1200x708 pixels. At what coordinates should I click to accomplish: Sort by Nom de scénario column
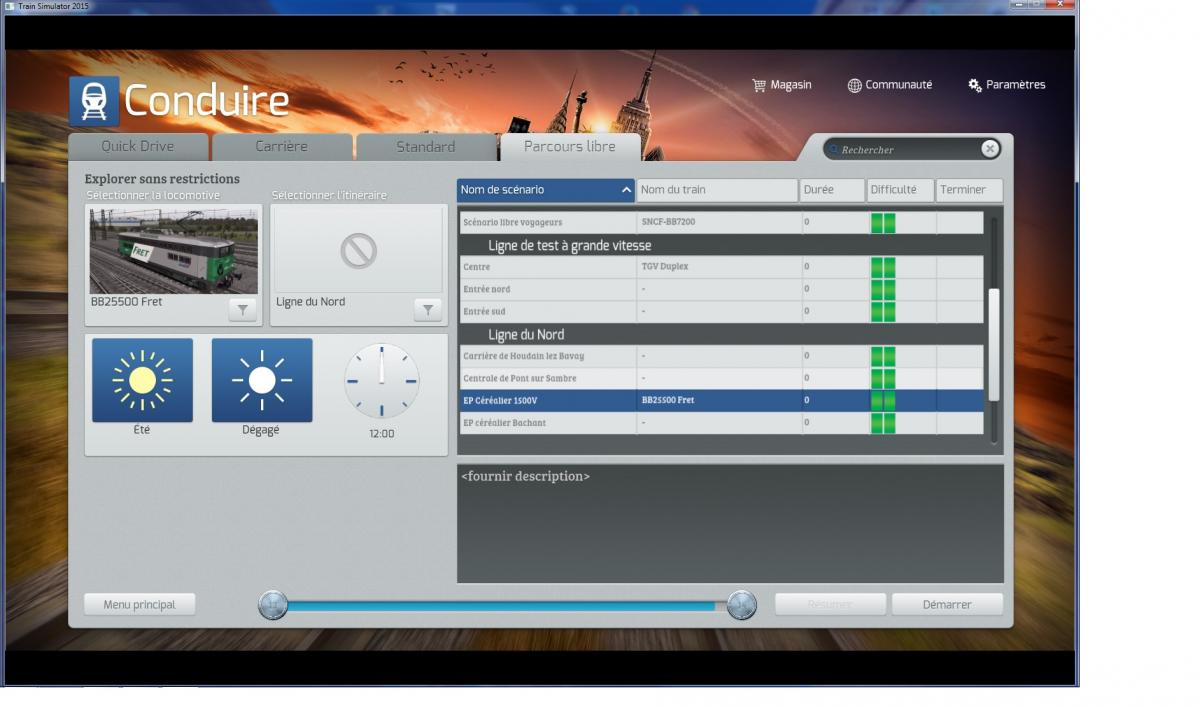tap(546, 190)
